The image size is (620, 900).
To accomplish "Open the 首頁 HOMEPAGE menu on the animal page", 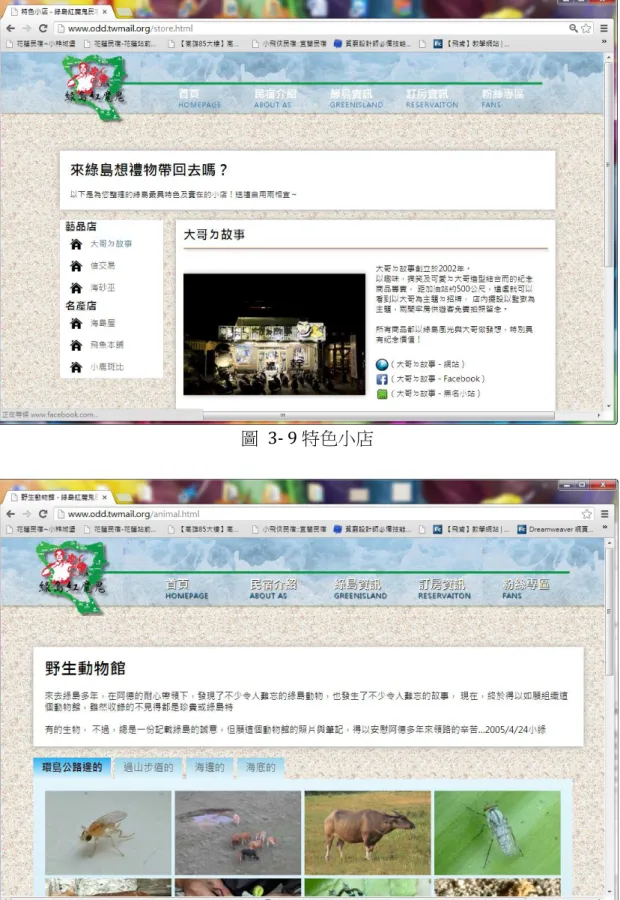I will coord(187,589).
